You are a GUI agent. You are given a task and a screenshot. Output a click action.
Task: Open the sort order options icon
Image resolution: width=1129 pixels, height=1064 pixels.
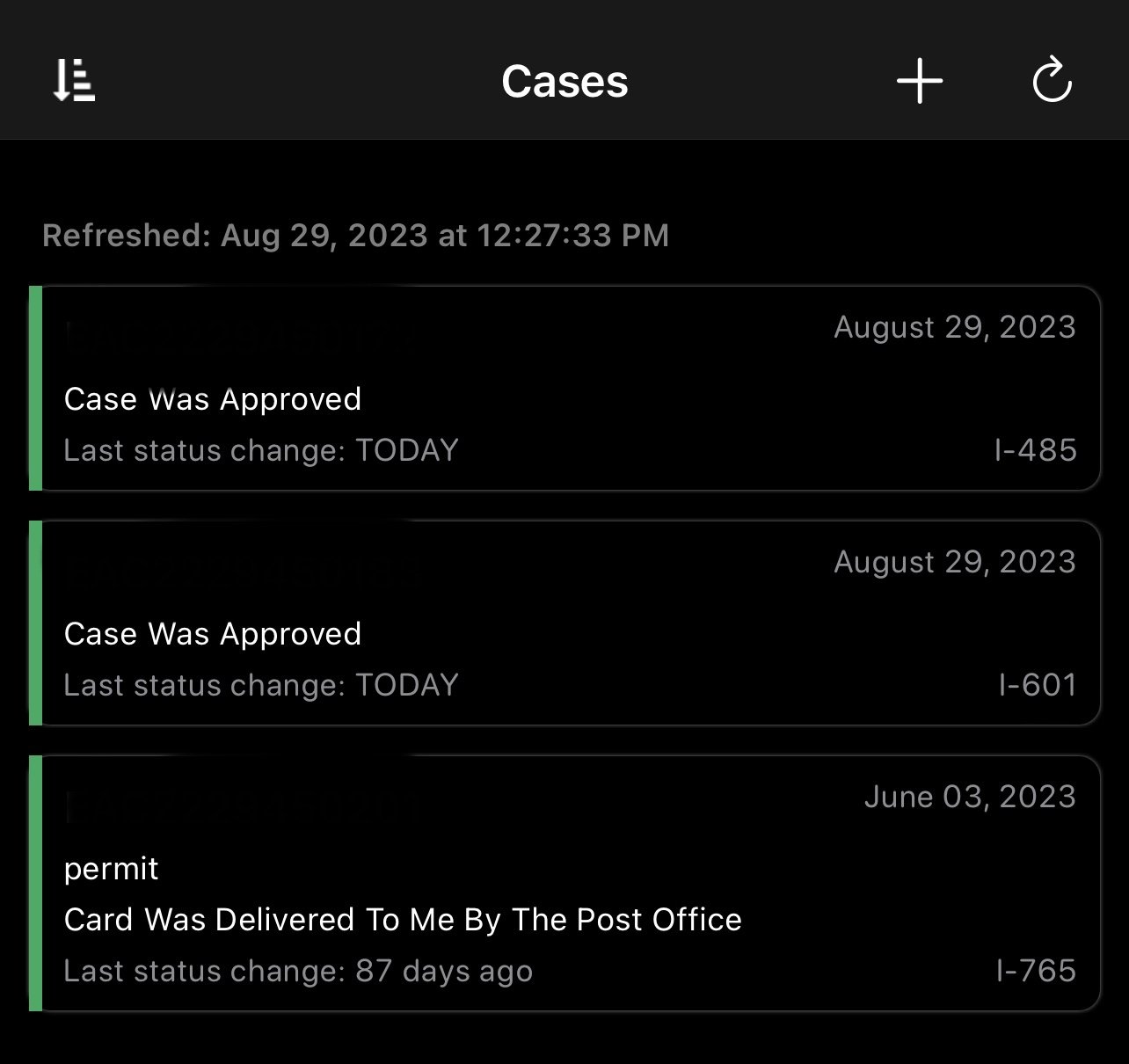[x=74, y=81]
